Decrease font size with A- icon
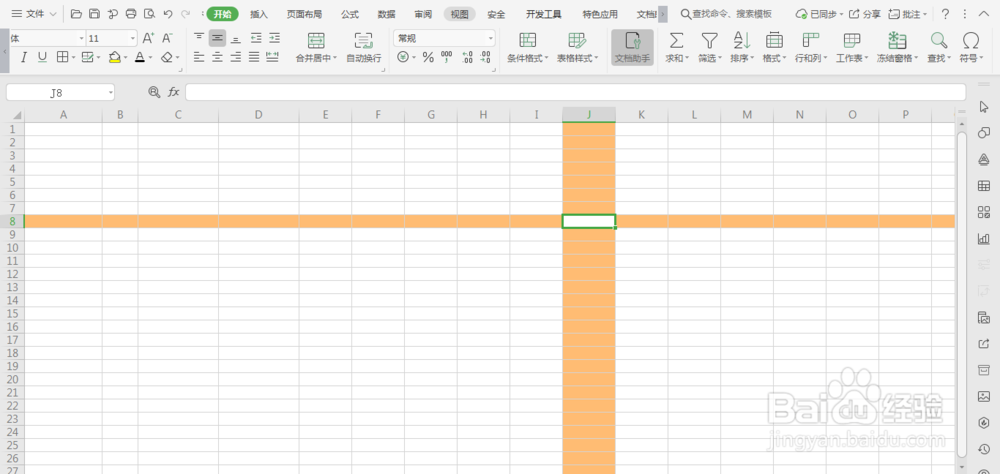 (167, 38)
